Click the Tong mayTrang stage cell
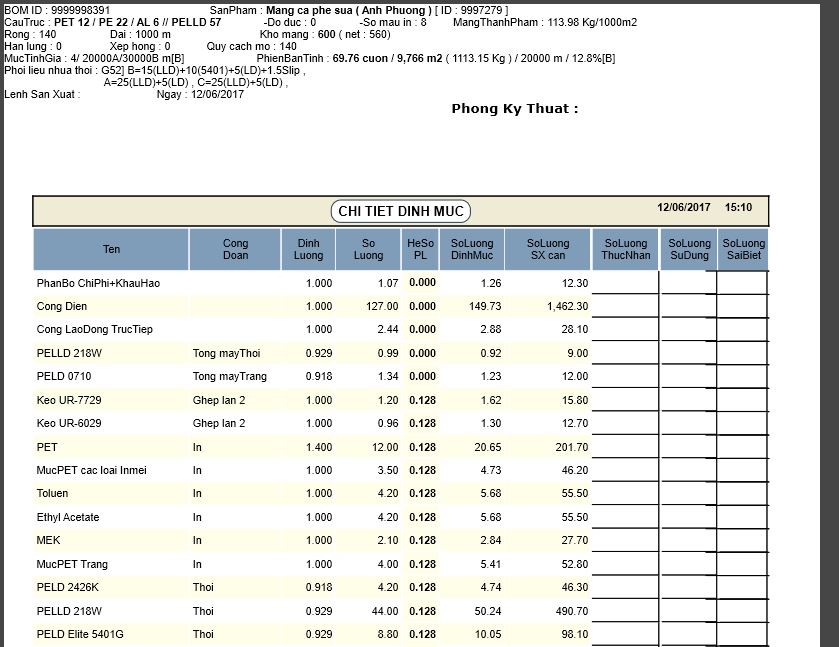 (x=230, y=377)
